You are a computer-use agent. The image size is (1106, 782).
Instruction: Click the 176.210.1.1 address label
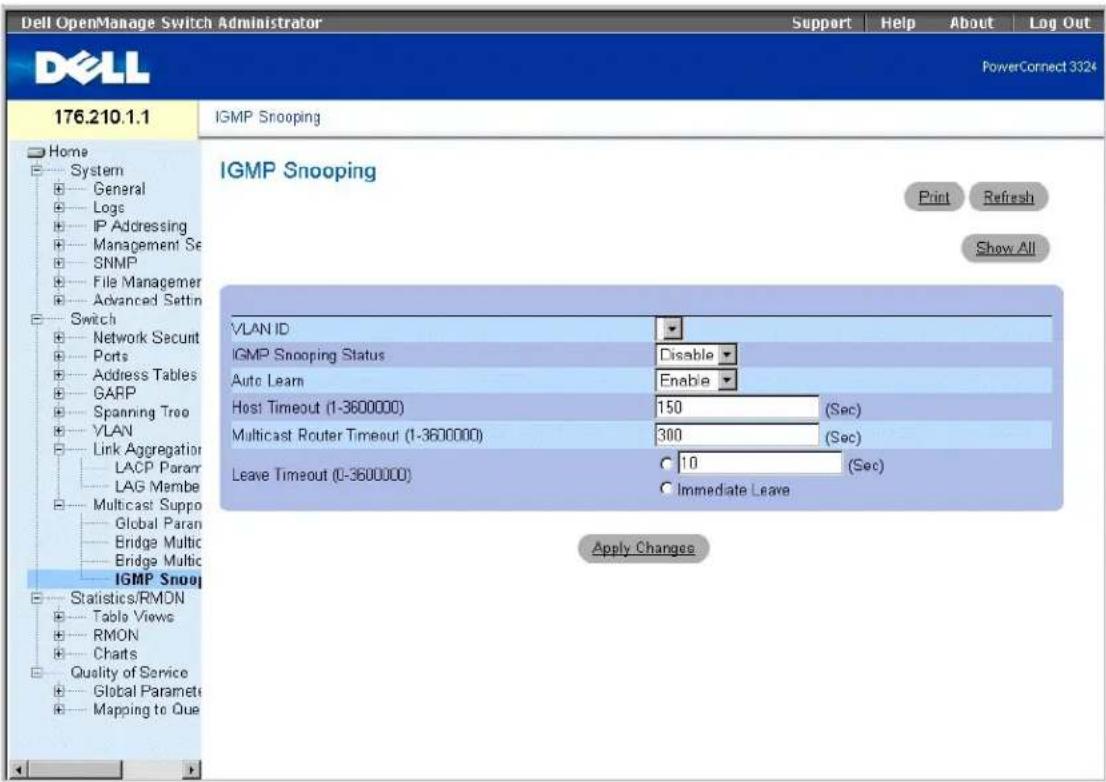102,117
